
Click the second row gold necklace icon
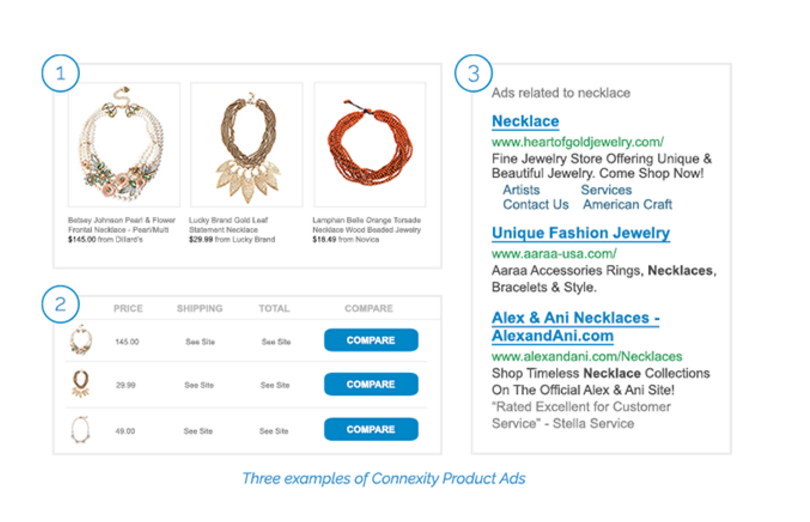click(x=80, y=384)
